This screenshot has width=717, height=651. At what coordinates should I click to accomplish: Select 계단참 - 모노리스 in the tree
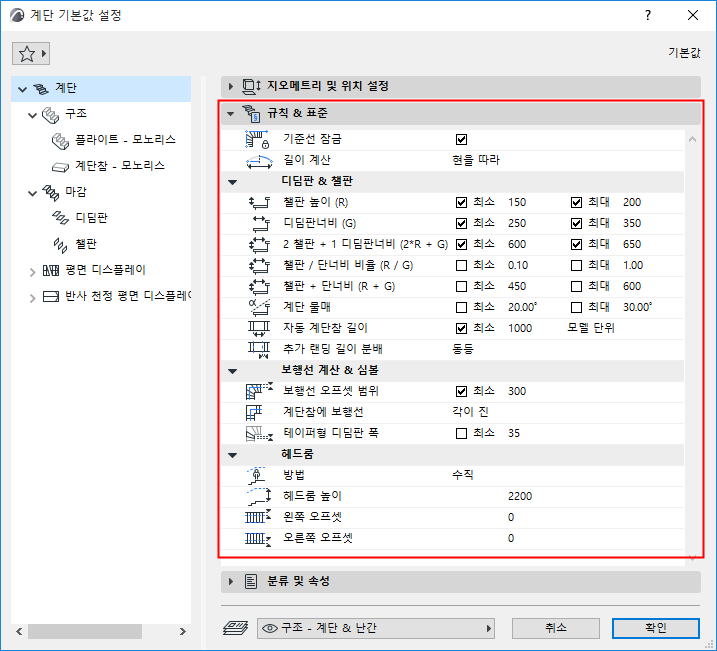(x=120, y=166)
